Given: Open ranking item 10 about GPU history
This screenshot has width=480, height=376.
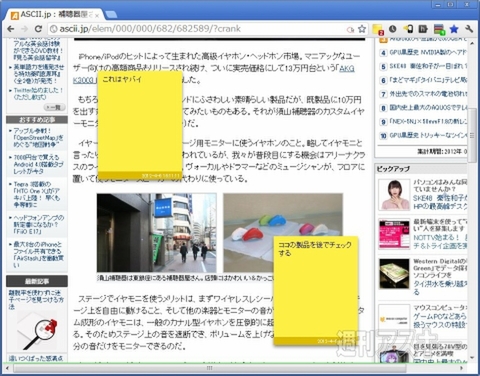Looking at the screenshot, I should coord(428,135).
